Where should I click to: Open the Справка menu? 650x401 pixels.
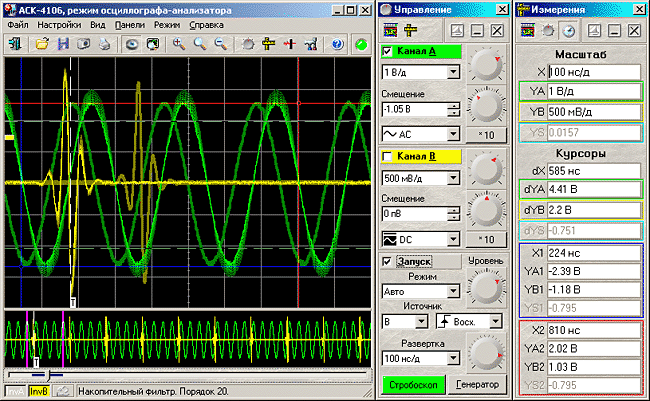[x=206, y=23]
